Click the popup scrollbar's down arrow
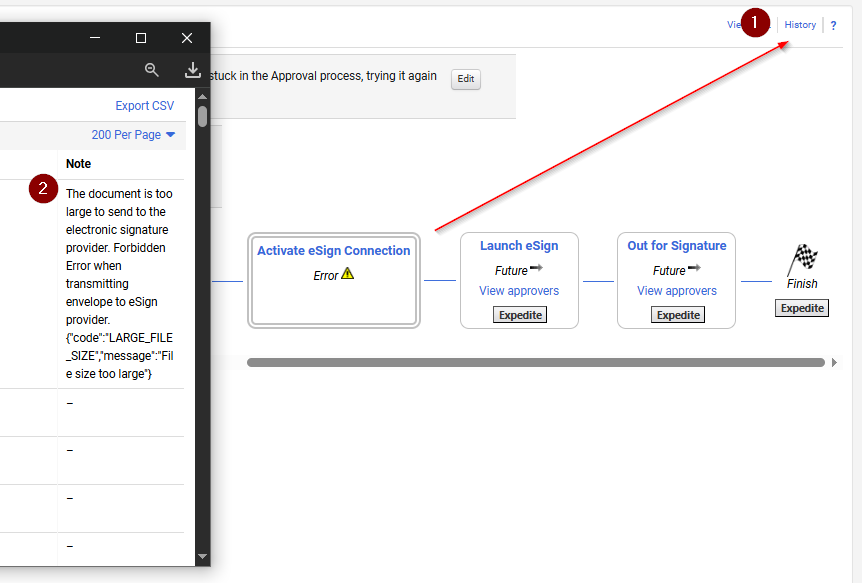This screenshot has width=862, height=583. tap(203, 556)
